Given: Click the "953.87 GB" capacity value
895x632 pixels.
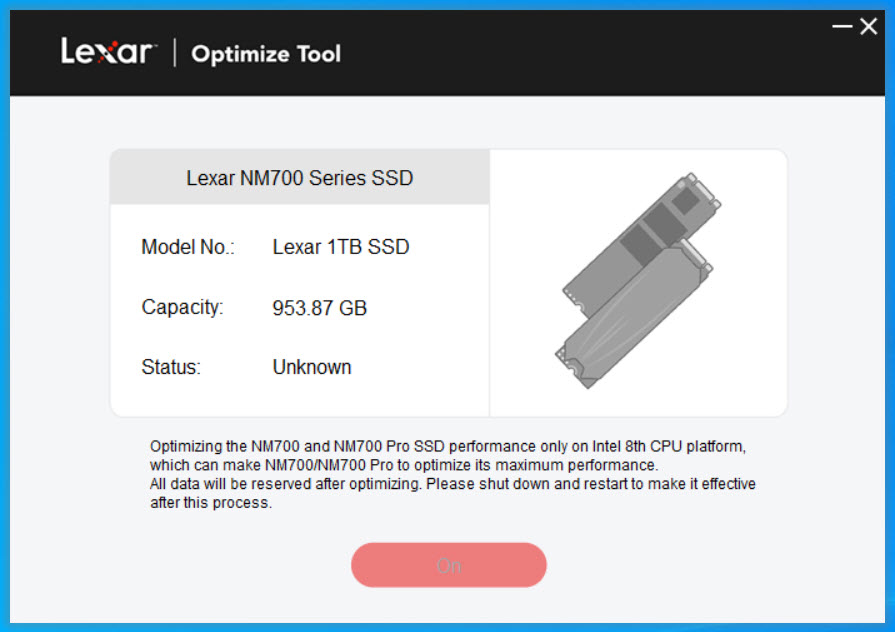Looking at the screenshot, I should coord(319,308).
